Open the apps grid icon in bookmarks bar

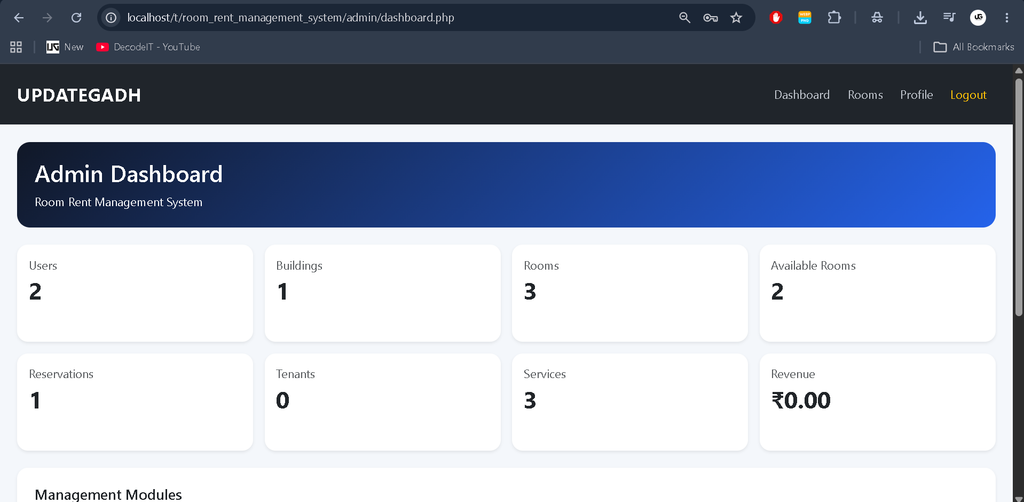pos(16,47)
